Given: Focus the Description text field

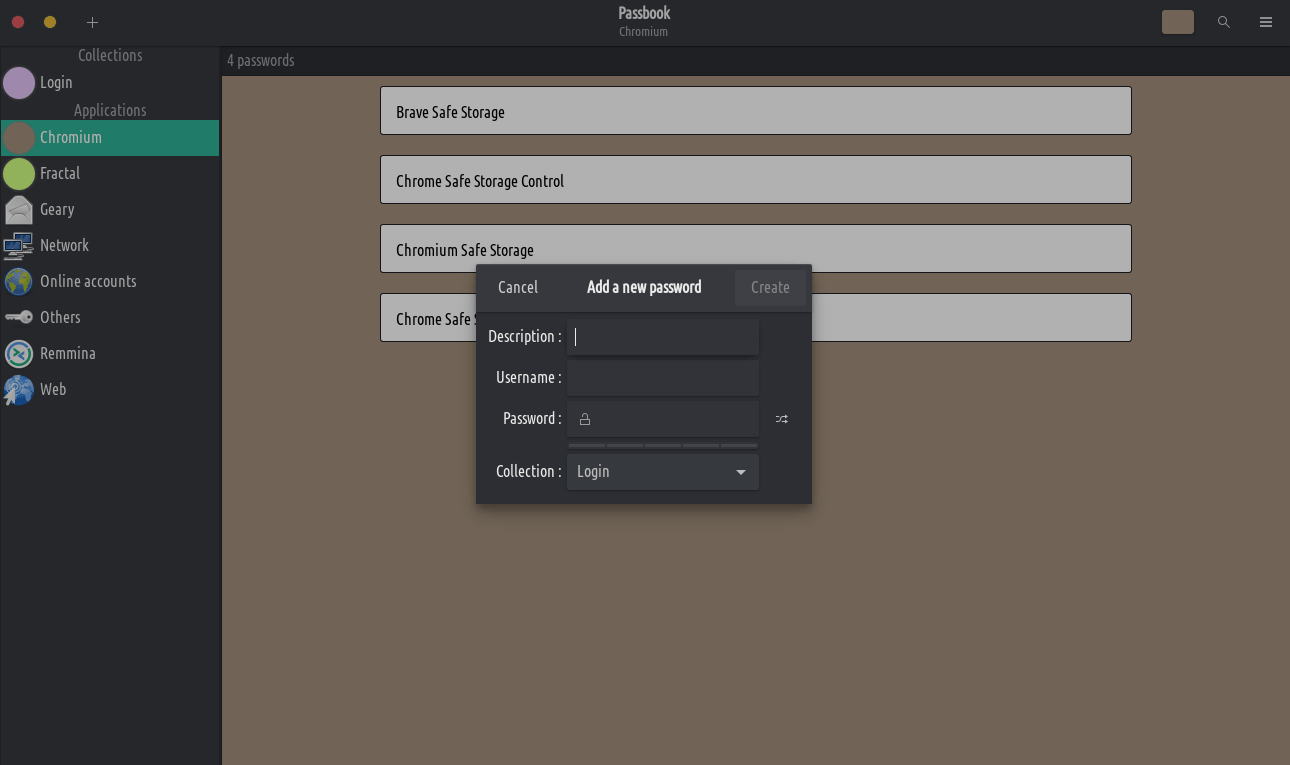Looking at the screenshot, I should [662, 337].
